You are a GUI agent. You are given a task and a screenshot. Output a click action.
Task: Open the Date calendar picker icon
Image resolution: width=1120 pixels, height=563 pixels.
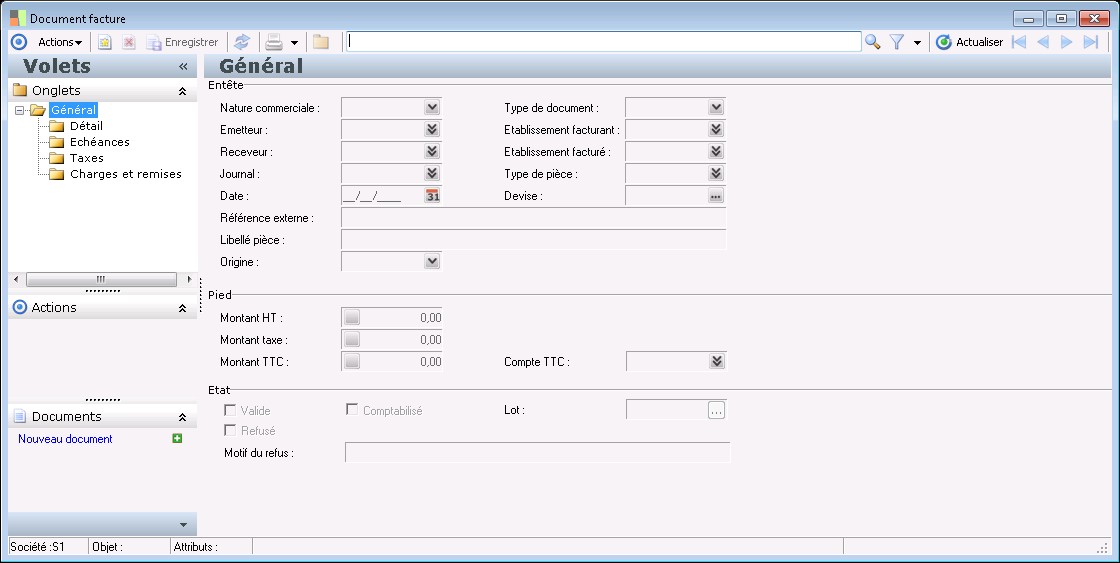[x=432, y=196]
